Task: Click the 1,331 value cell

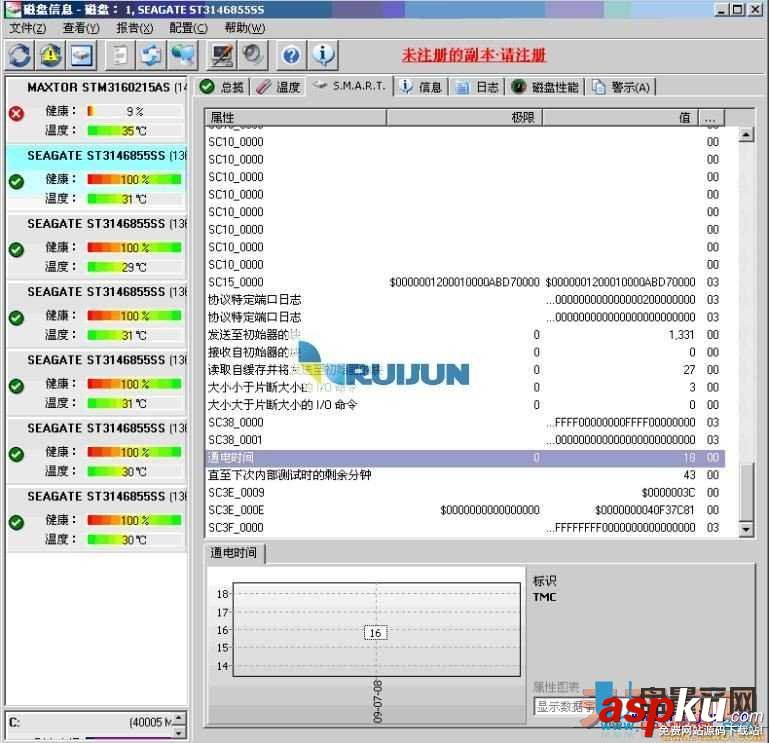Action: tap(681, 335)
